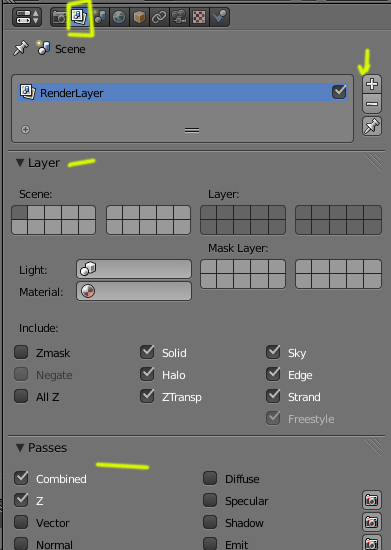Select the RenderLayer list entry
This screenshot has height=550, width=391.
(x=182, y=92)
